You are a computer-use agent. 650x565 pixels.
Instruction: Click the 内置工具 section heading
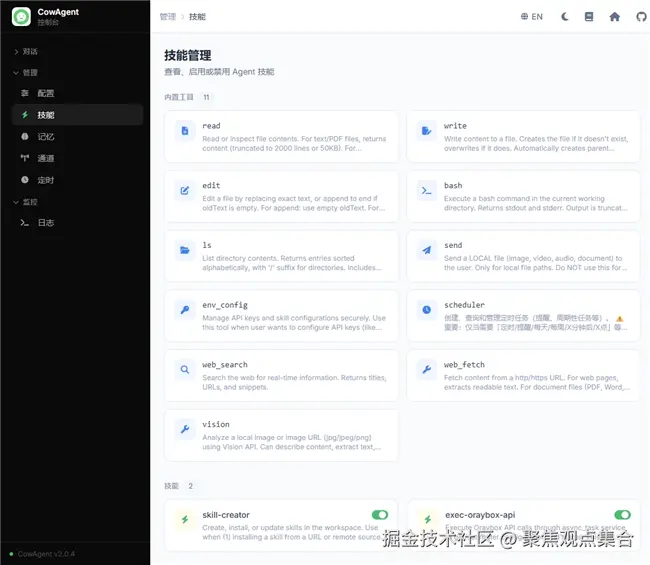click(179, 97)
